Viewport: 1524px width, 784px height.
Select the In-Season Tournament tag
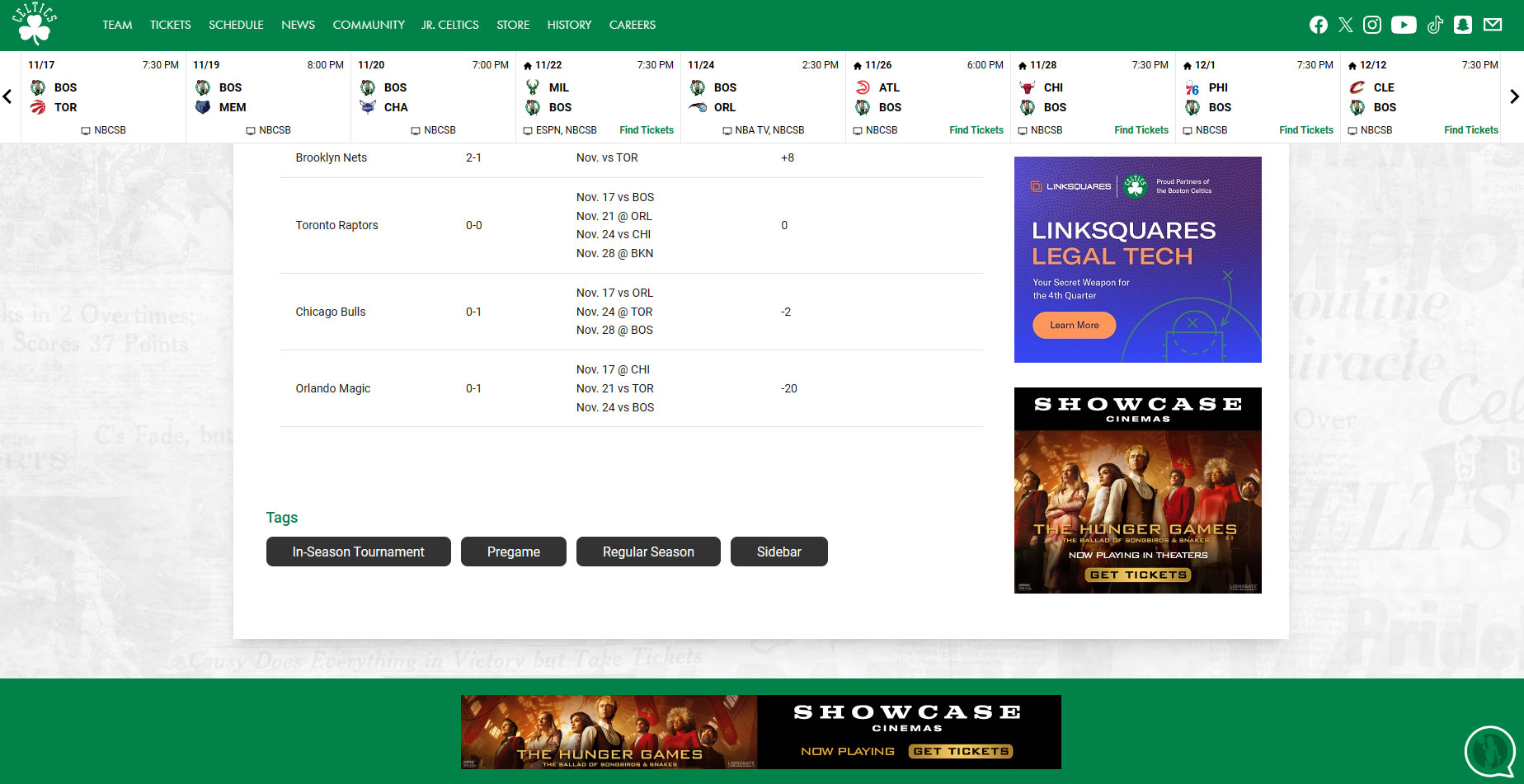pyautogui.click(x=358, y=552)
